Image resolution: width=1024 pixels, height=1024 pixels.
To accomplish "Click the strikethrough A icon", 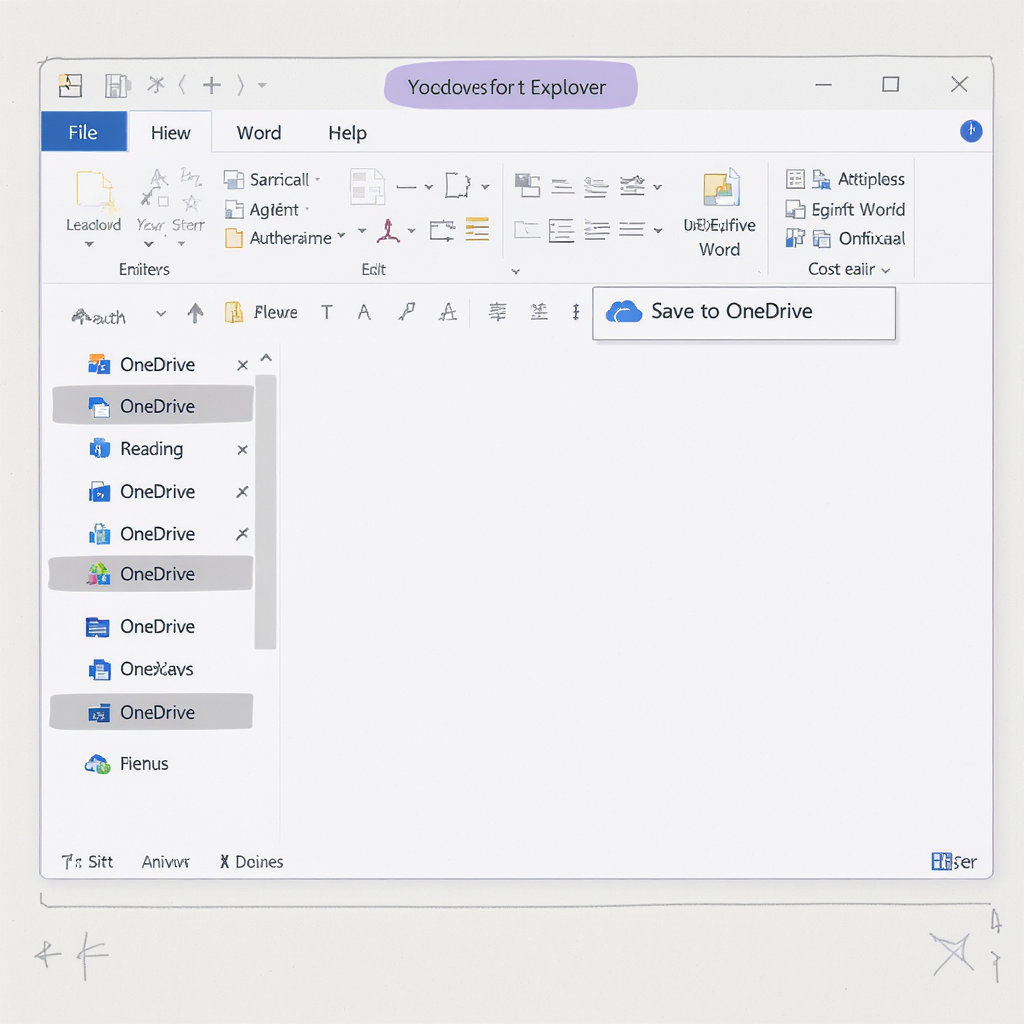I will tap(447, 312).
